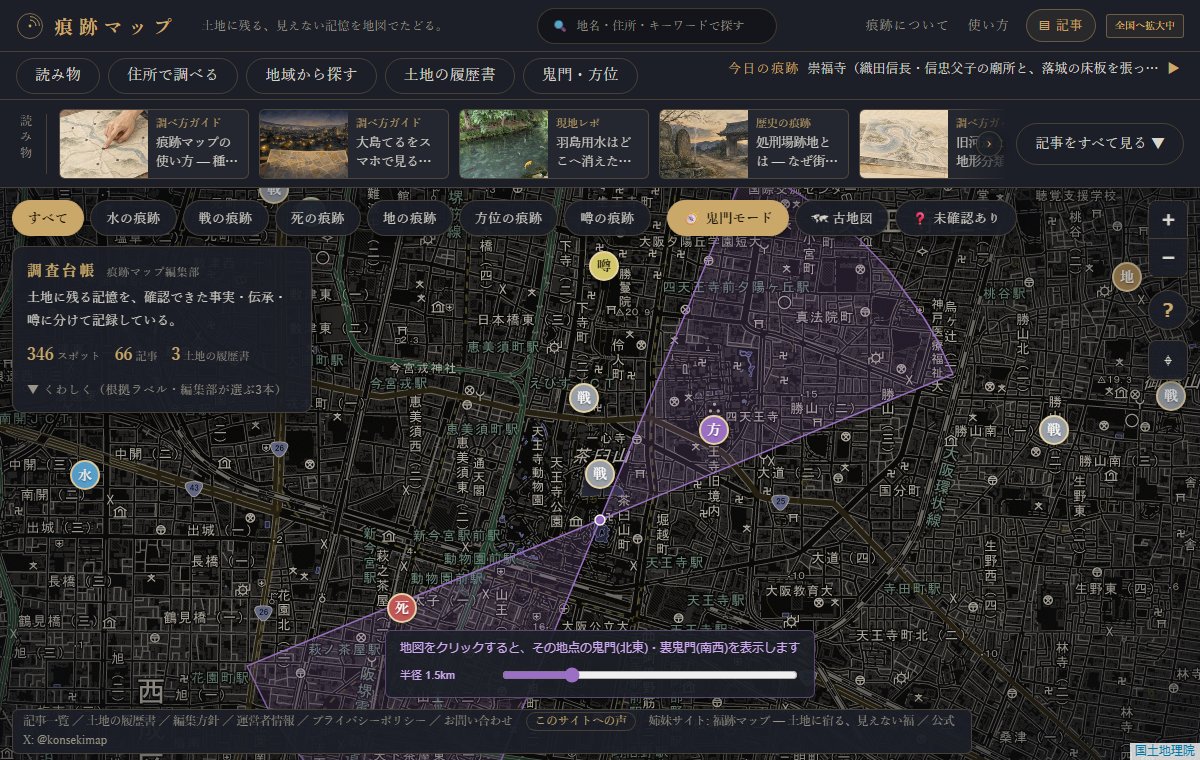Open 国土地理院 attribution link
Viewport: 1200px width, 760px height.
[1164, 750]
